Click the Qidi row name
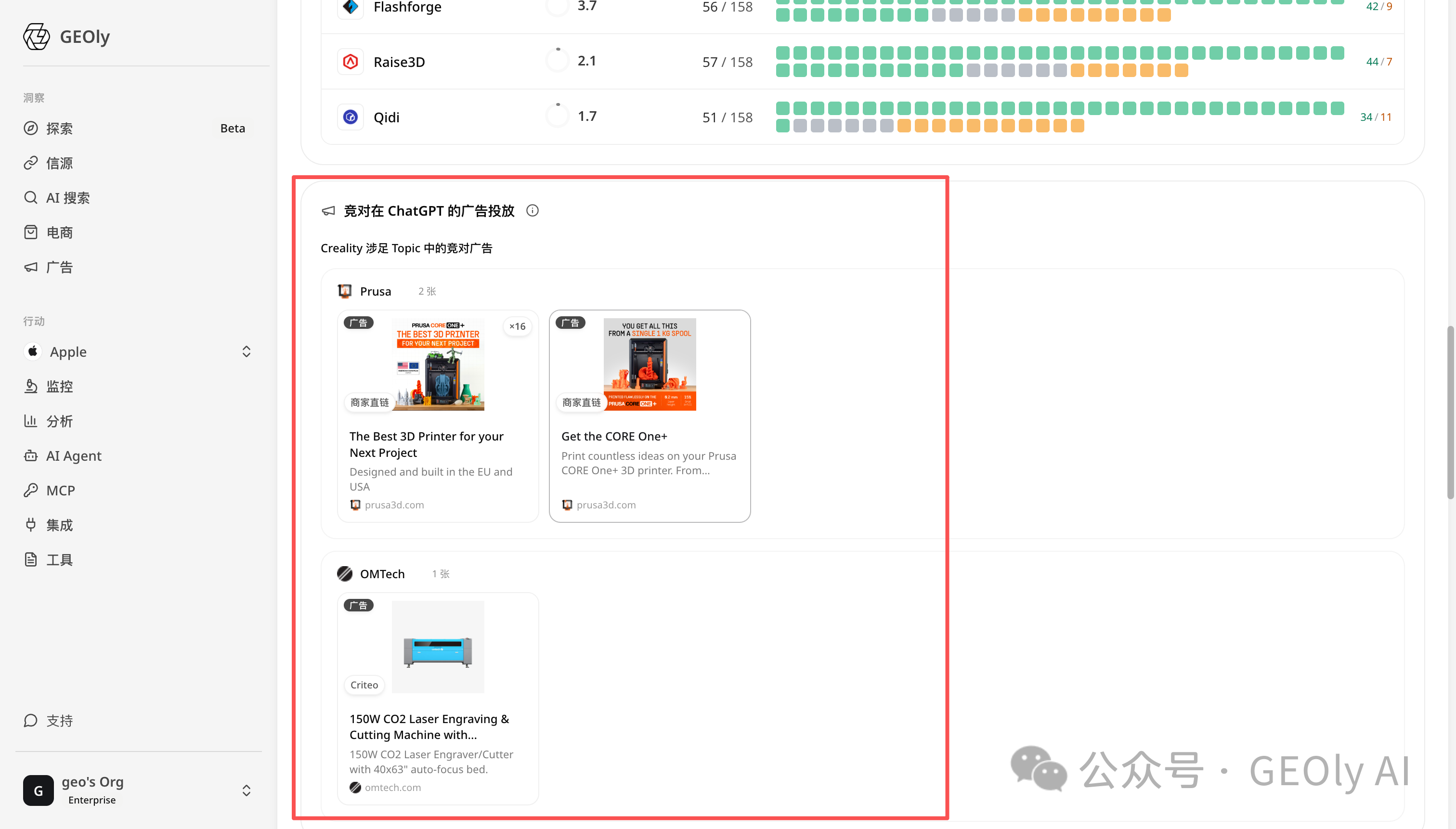The height and width of the screenshot is (829, 1456). tap(386, 117)
